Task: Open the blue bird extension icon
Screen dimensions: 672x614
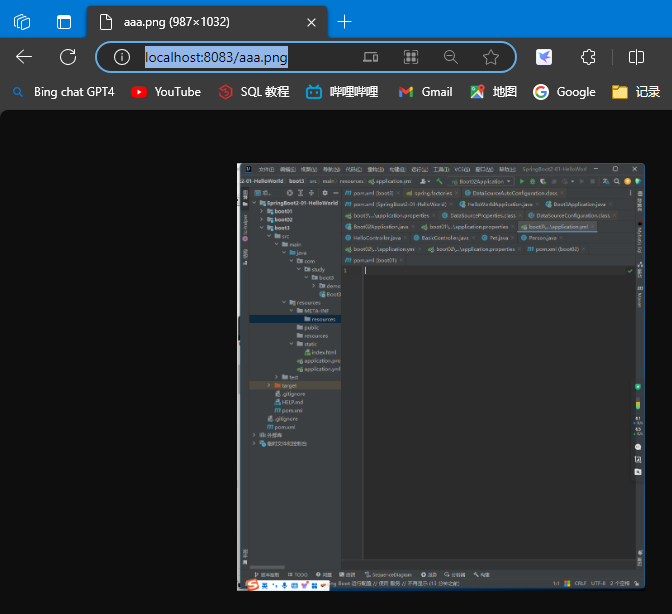Action: 544,57
